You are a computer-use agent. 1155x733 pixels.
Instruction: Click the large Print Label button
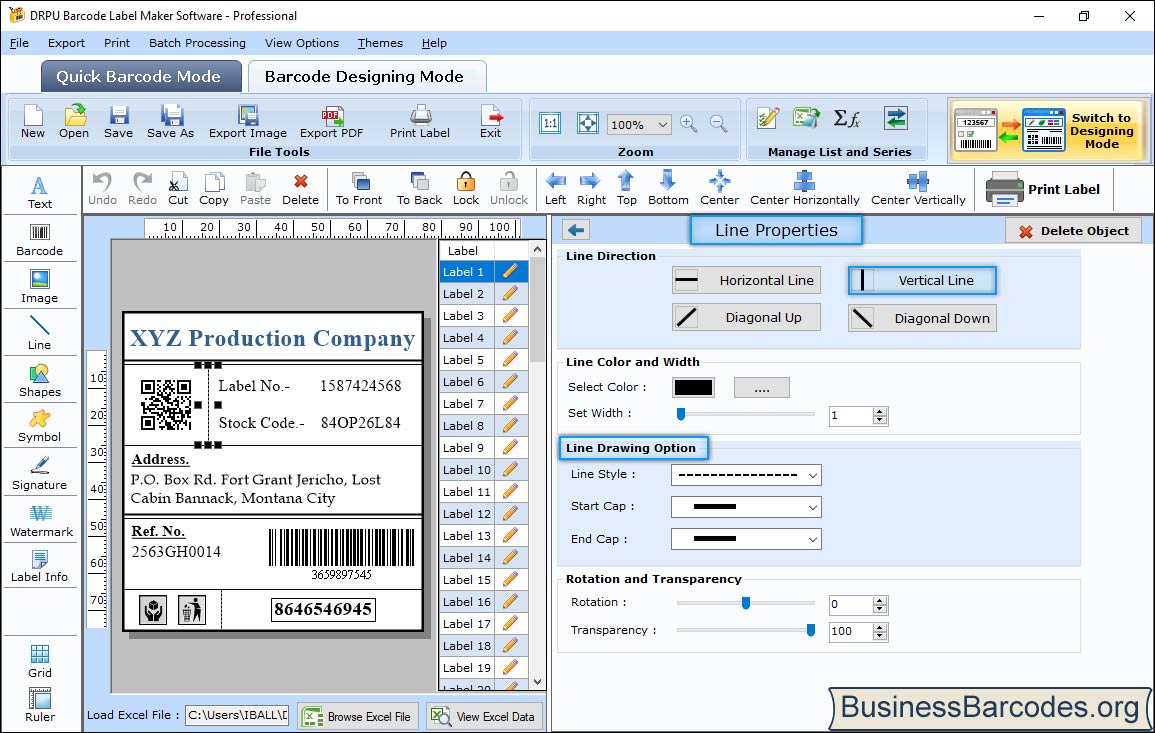coord(1043,189)
